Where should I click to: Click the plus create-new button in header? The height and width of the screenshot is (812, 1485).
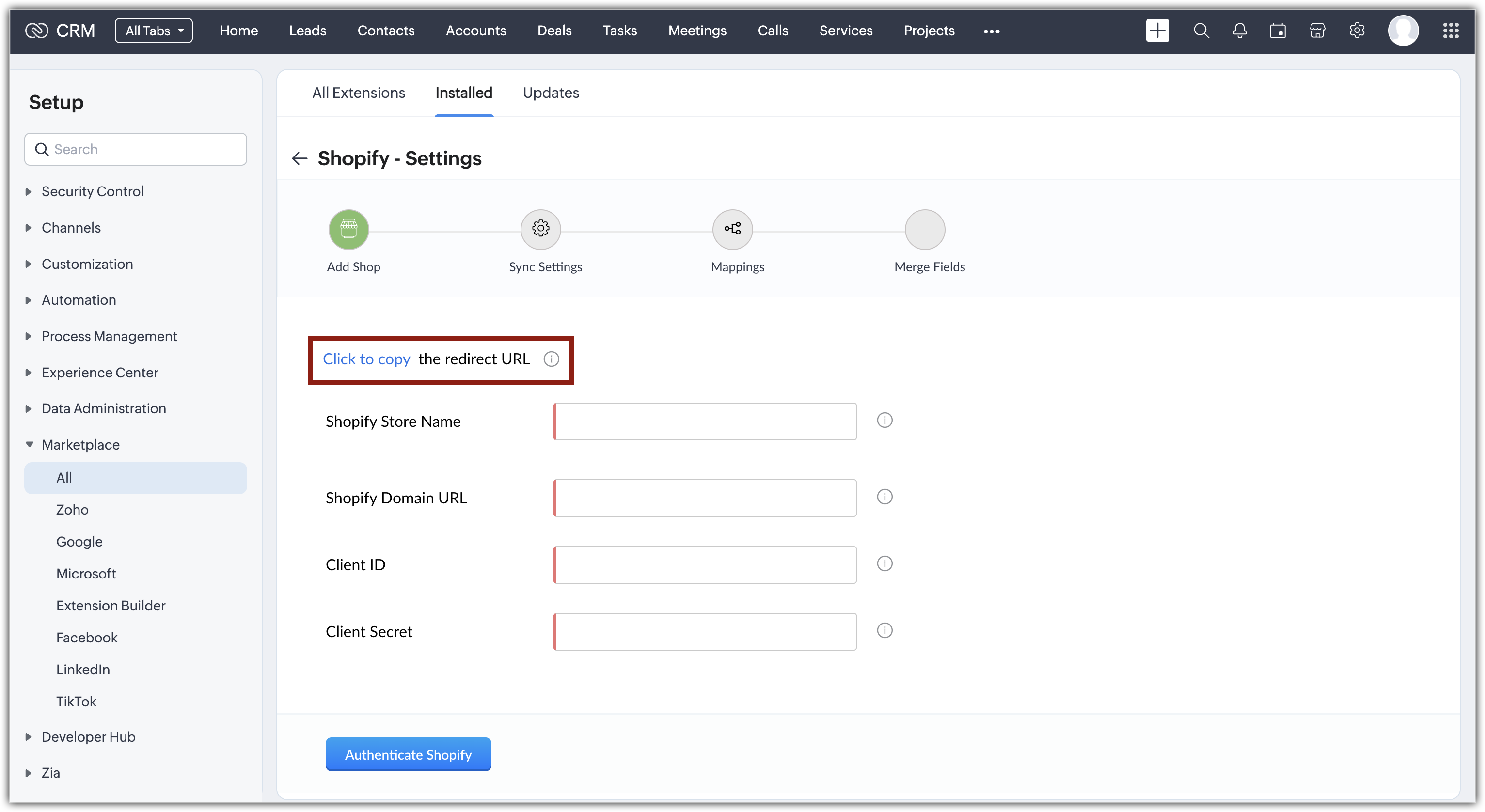1157,31
